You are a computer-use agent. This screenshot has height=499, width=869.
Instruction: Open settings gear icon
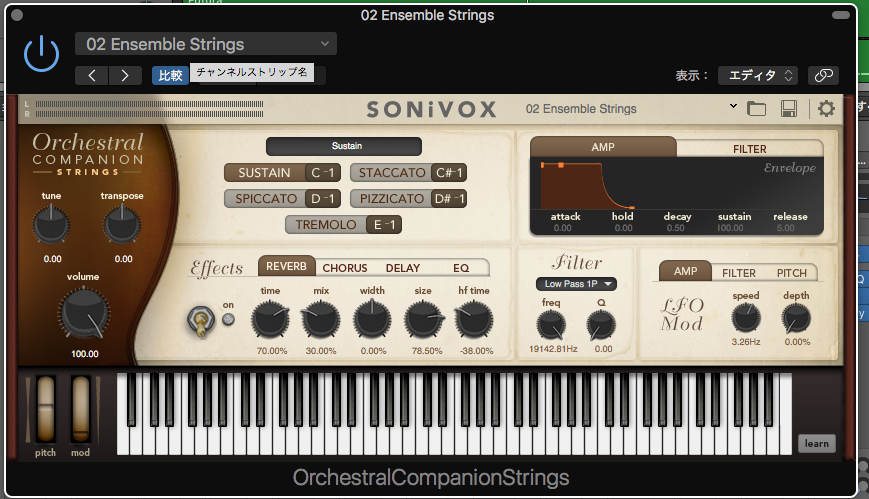click(826, 109)
